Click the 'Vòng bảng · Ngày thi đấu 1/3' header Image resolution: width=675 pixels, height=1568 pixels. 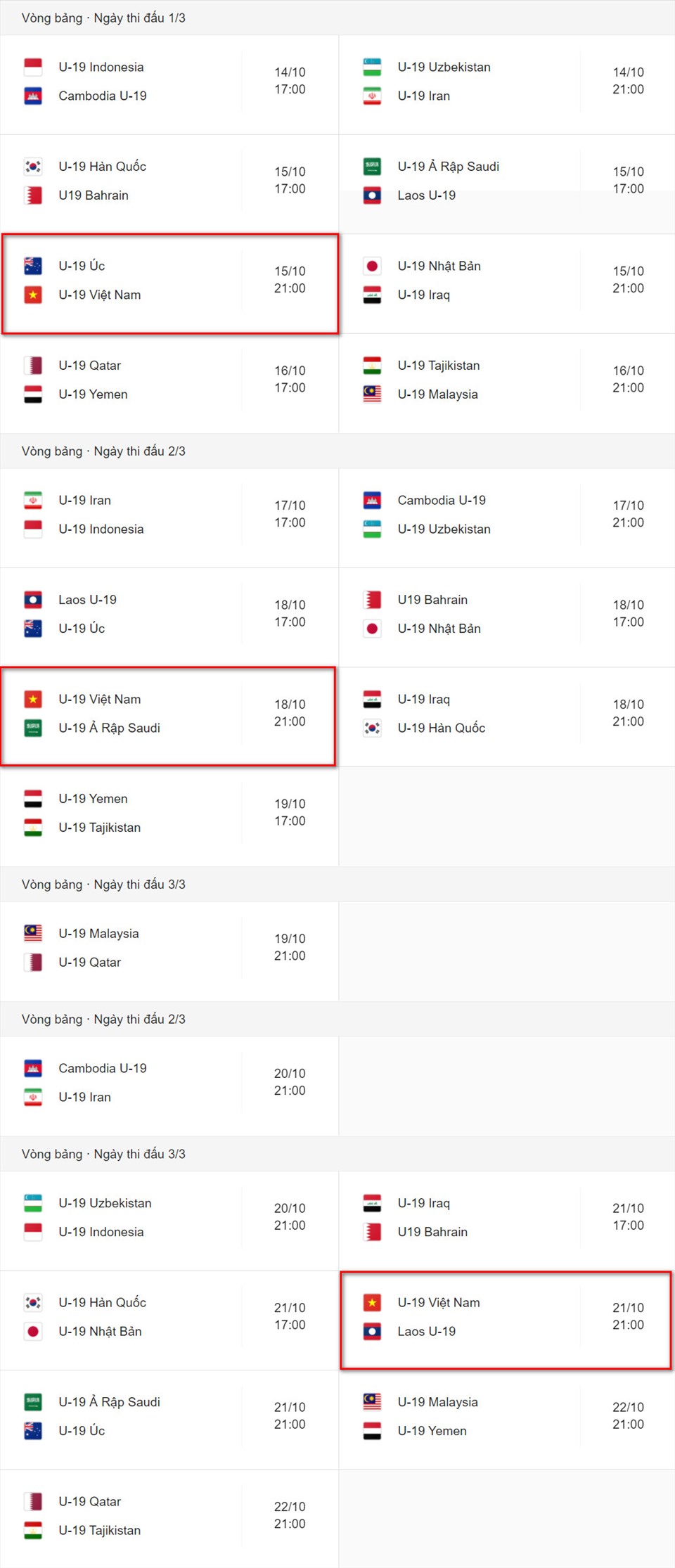(103, 18)
